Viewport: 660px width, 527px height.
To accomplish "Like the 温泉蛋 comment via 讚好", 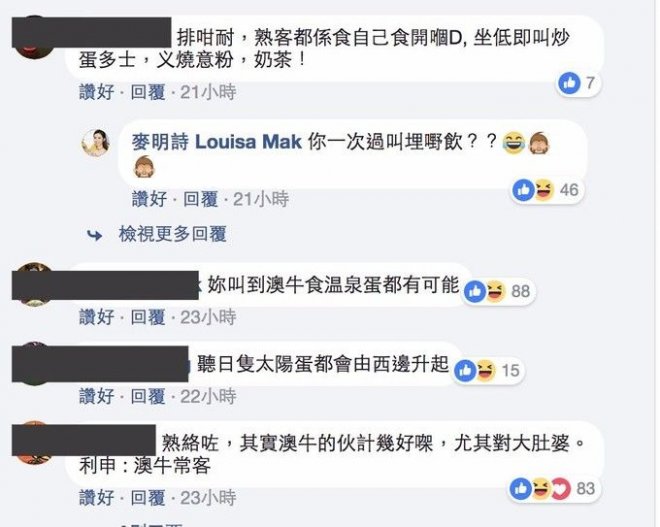I will click(x=96, y=317).
